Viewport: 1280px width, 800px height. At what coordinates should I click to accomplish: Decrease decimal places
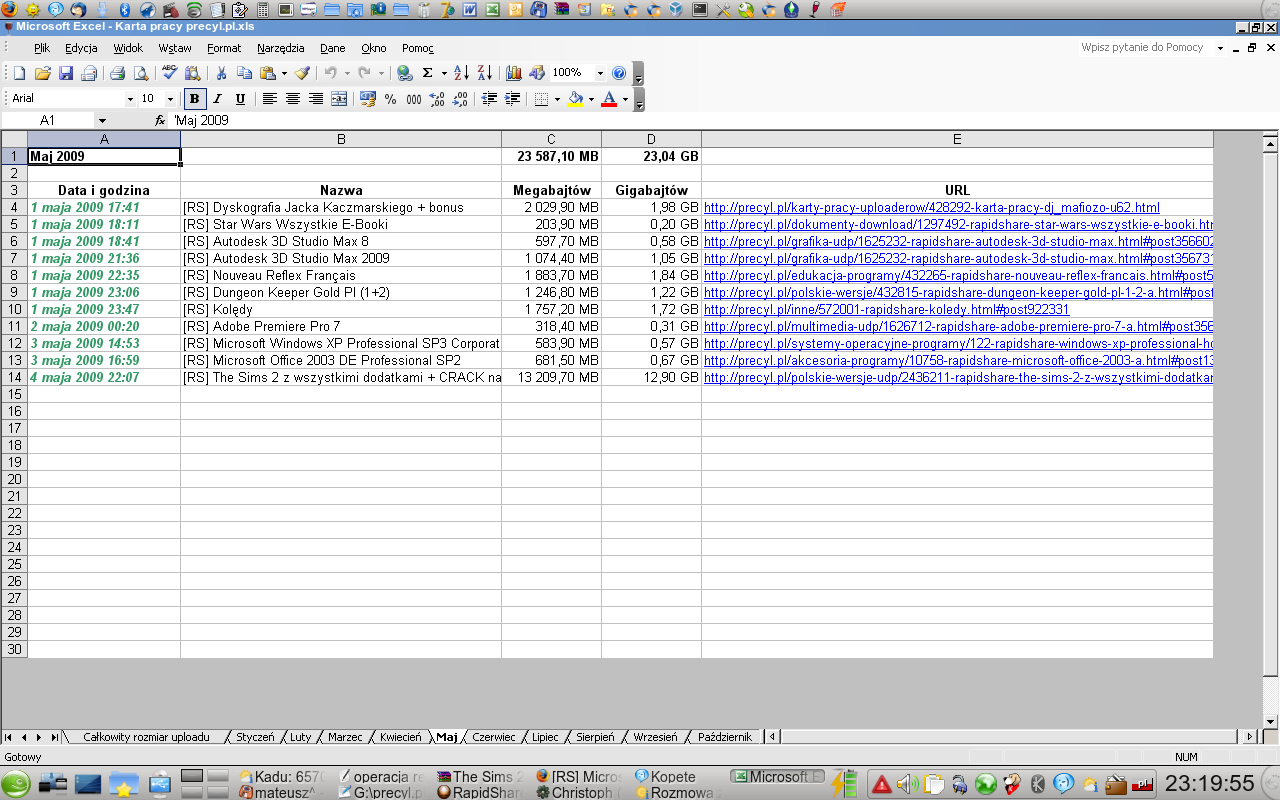tap(460, 99)
